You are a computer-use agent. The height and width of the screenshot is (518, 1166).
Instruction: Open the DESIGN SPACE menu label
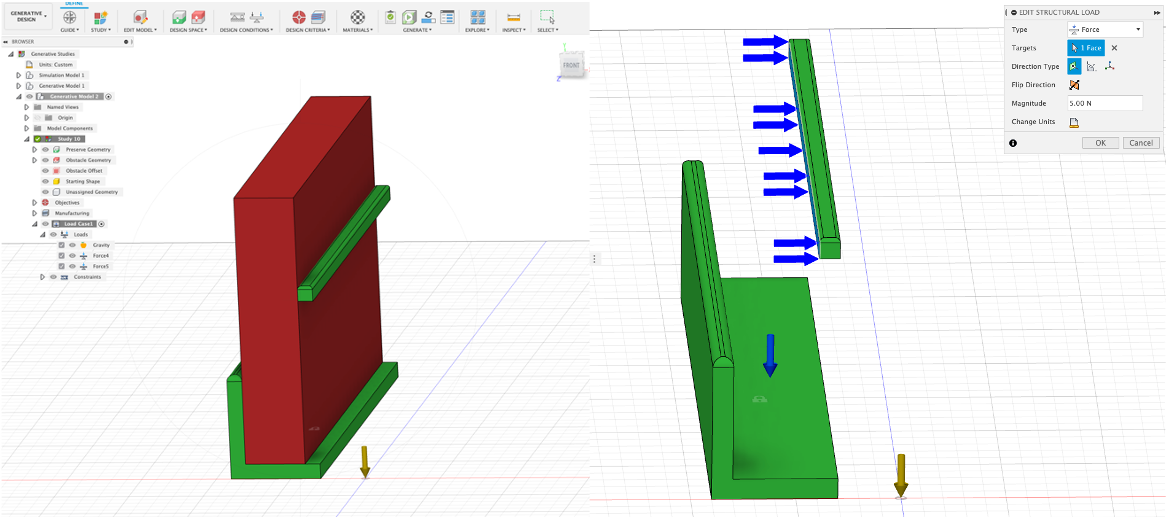point(189,30)
